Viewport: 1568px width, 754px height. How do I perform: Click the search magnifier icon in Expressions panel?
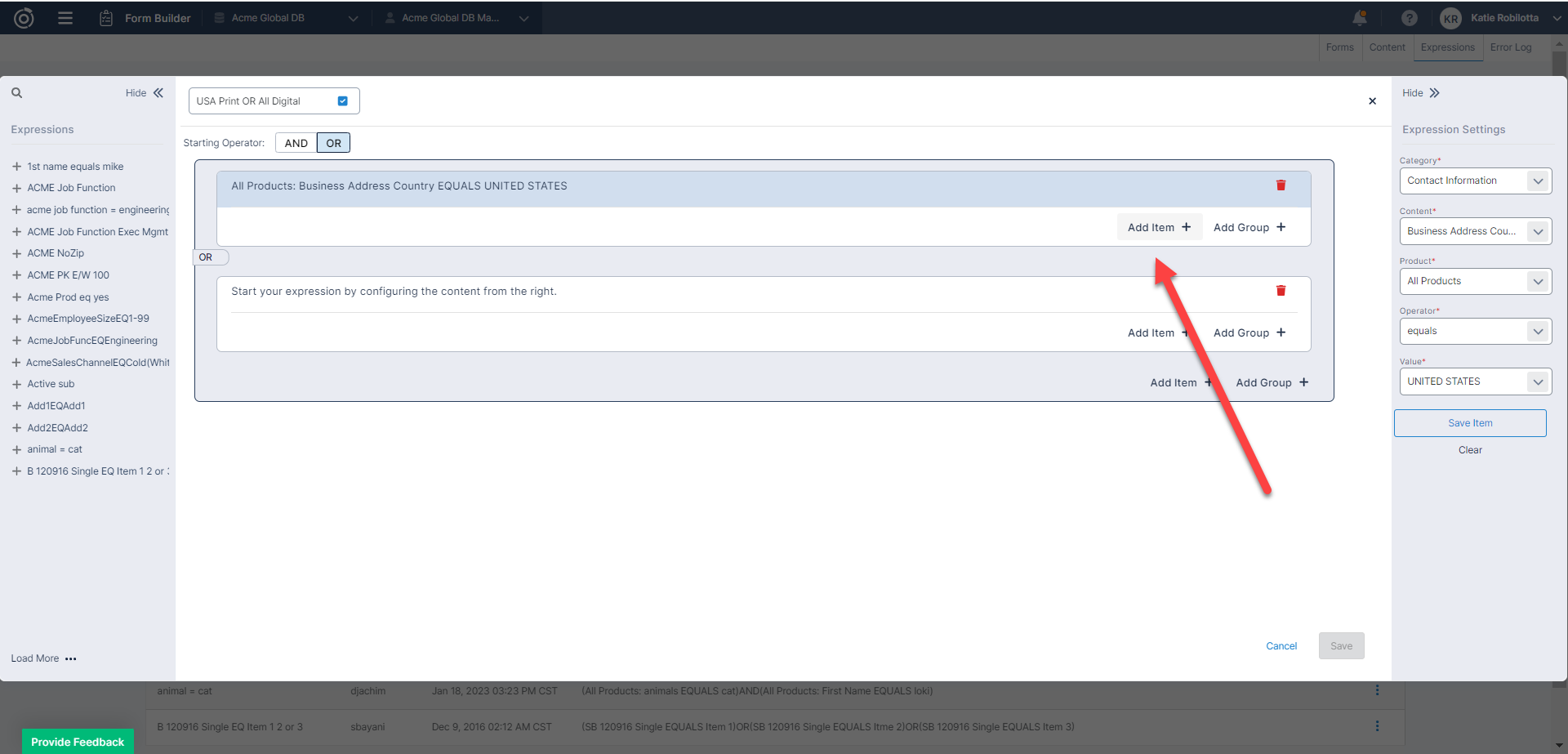16,93
